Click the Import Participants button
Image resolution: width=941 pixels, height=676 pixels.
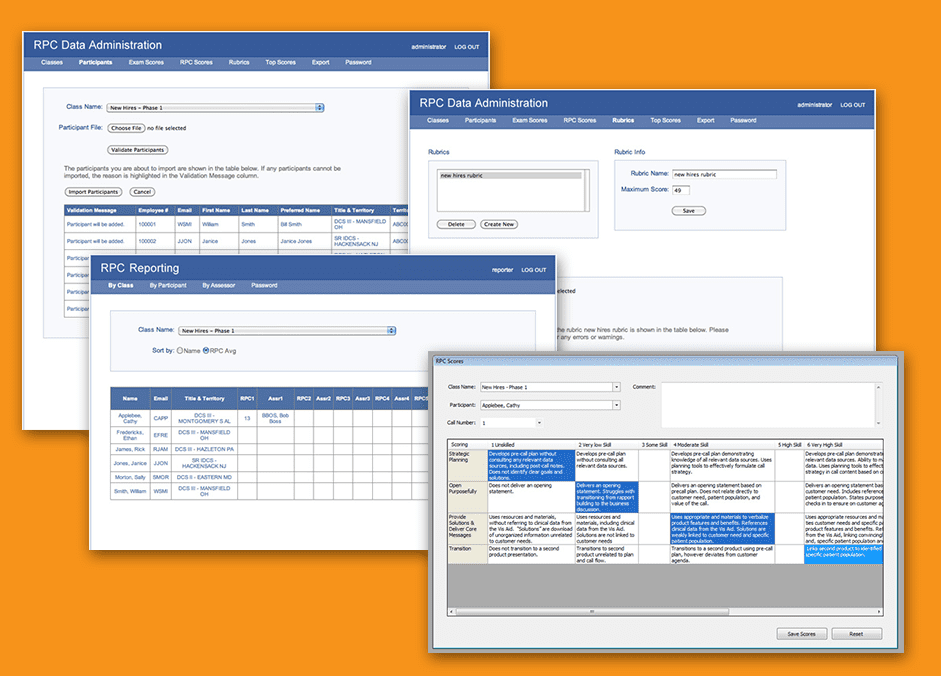click(x=93, y=192)
